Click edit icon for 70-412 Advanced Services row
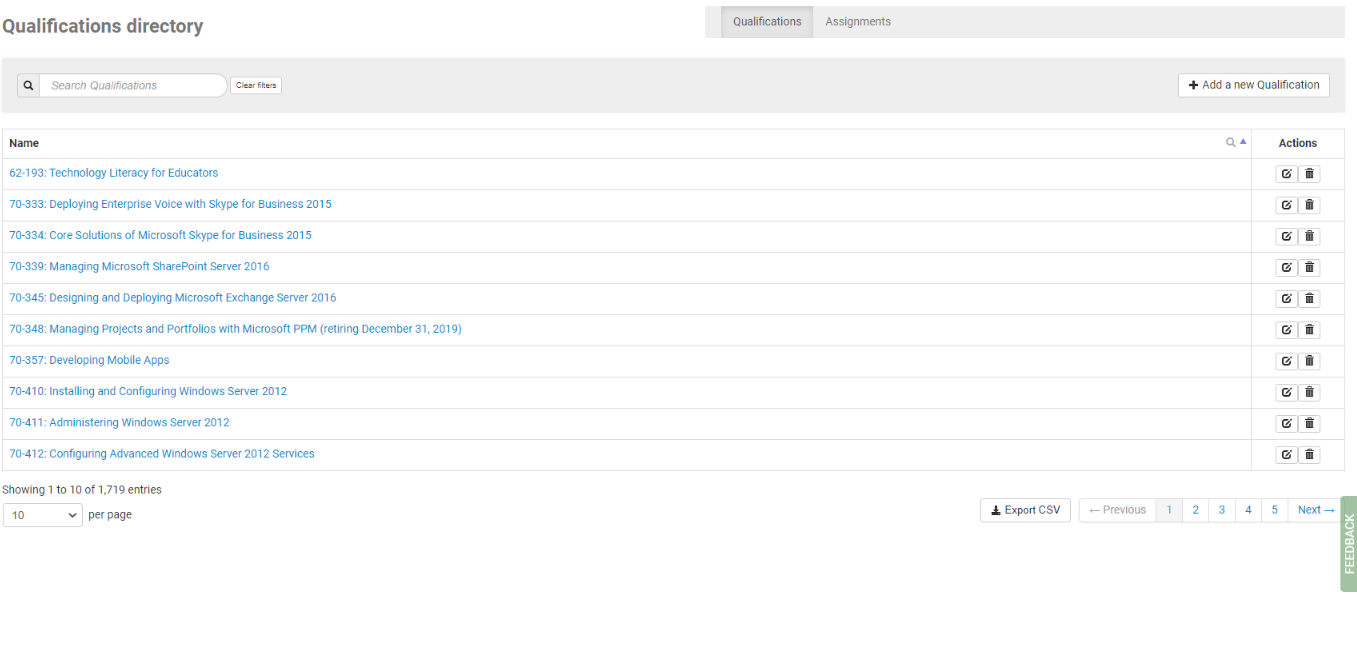 [1286, 455]
